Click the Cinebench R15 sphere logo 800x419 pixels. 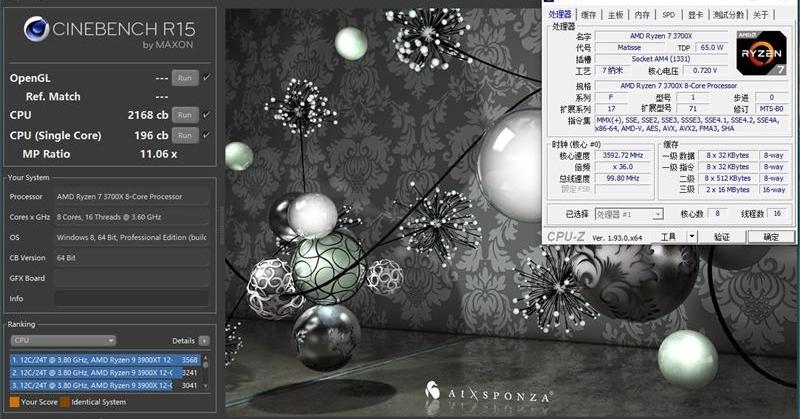pos(36,30)
